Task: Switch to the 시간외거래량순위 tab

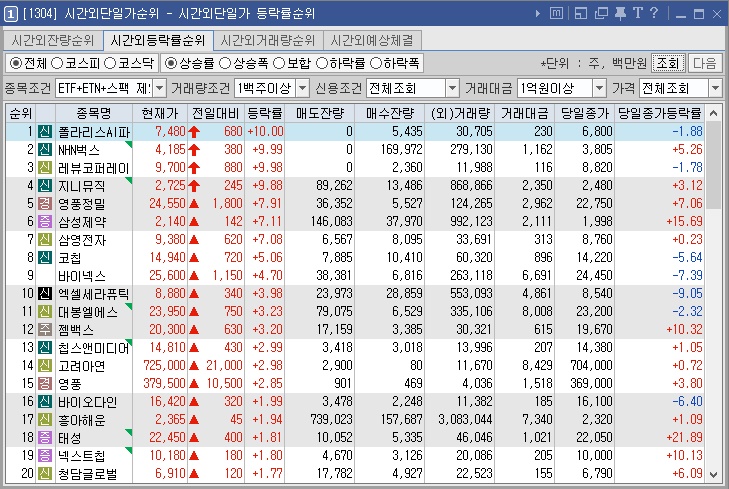Action: click(x=268, y=40)
